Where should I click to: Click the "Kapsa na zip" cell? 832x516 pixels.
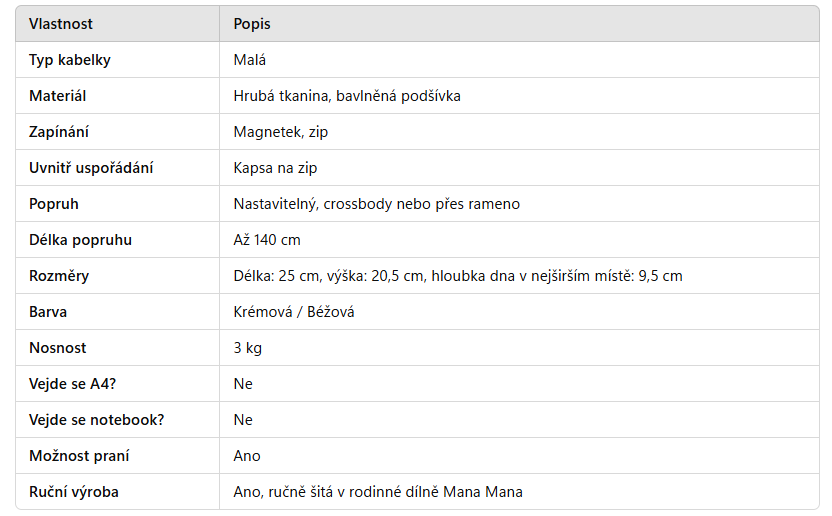(x=275, y=168)
